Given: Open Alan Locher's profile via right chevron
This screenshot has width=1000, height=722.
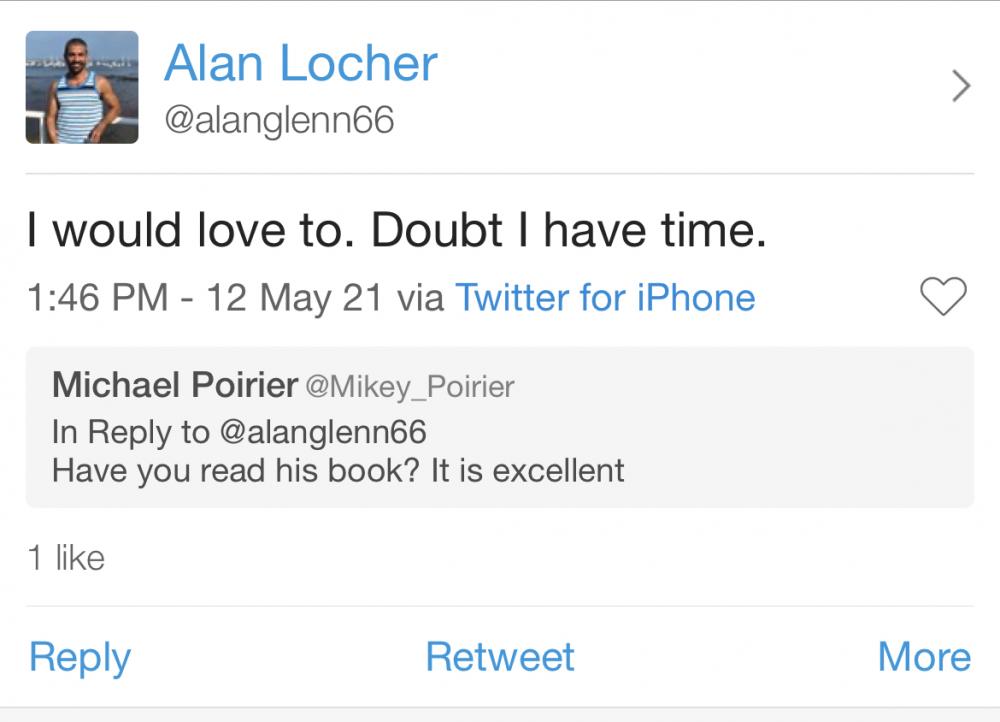Looking at the screenshot, I should 960,87.
